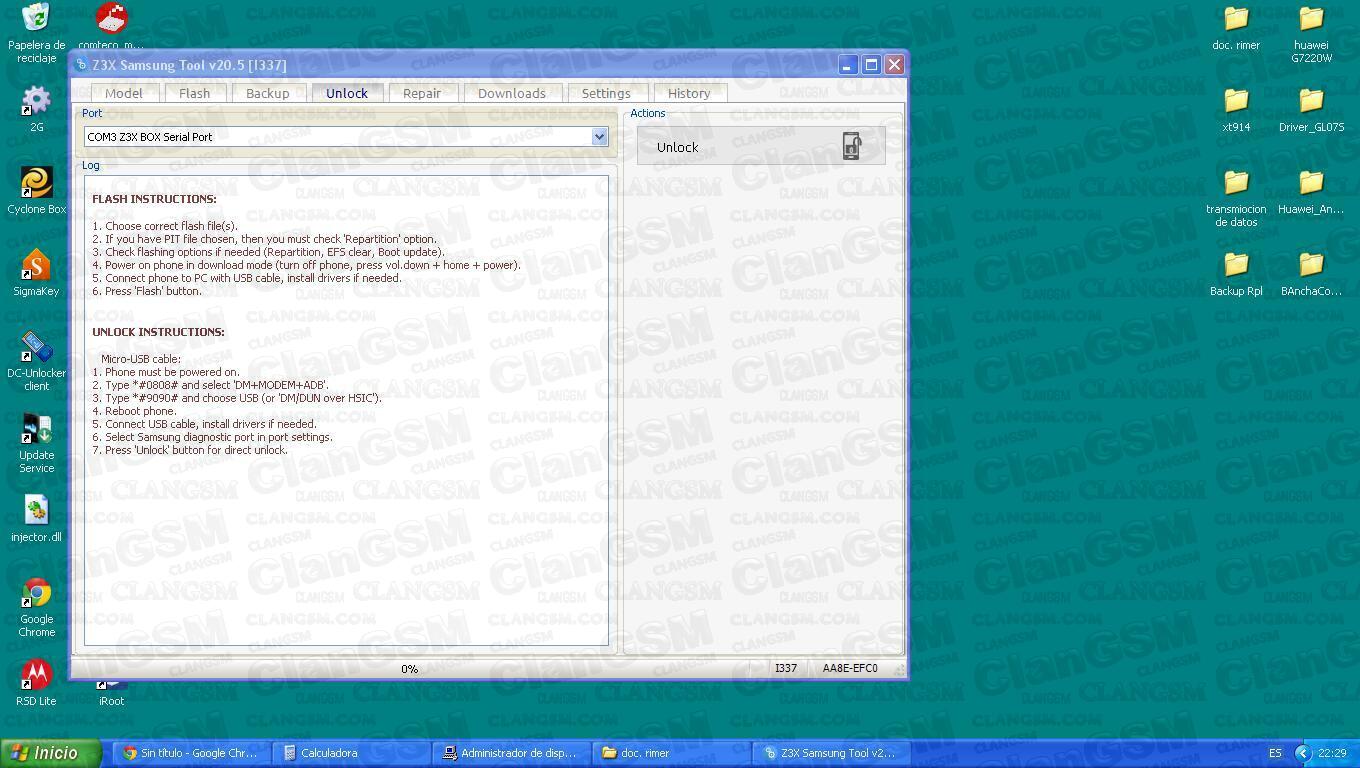The image size is (1360, 768).
Task: Click the line "6. Press 'Flash' button."
Action: click(x=147, y=291)
